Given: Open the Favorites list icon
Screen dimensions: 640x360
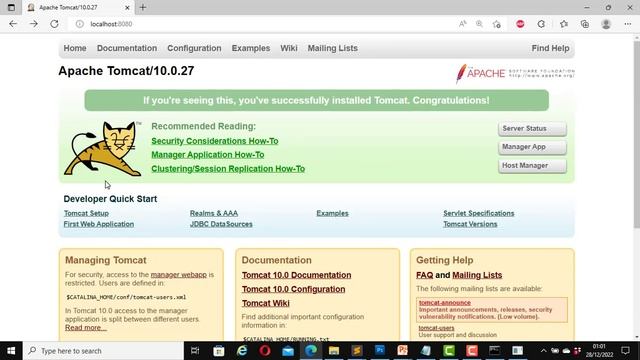Looking at the screenshot, I should (564, 24).
